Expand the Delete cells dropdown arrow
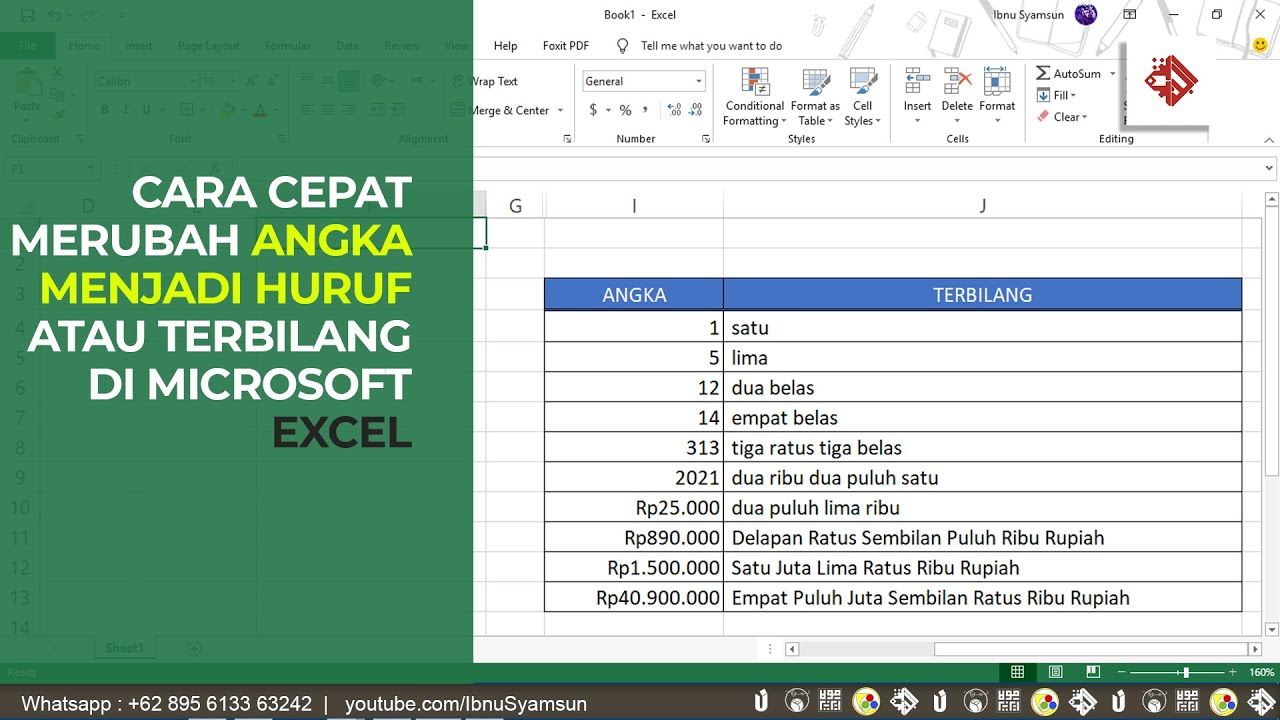1280x720 pixels. pyautogui.click(x=957, y=121)
